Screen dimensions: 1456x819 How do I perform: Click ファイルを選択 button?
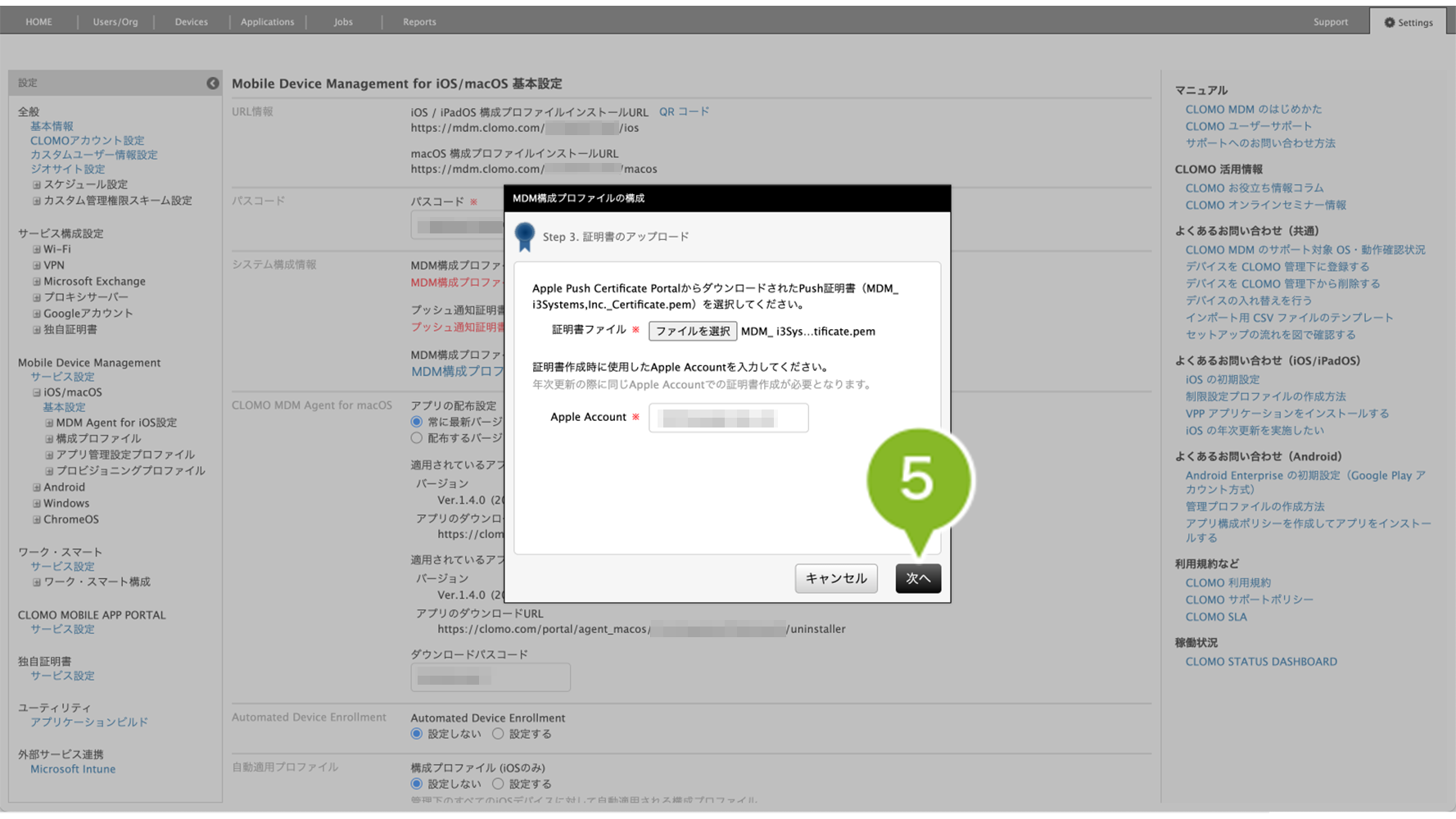(x=693, y=331)
